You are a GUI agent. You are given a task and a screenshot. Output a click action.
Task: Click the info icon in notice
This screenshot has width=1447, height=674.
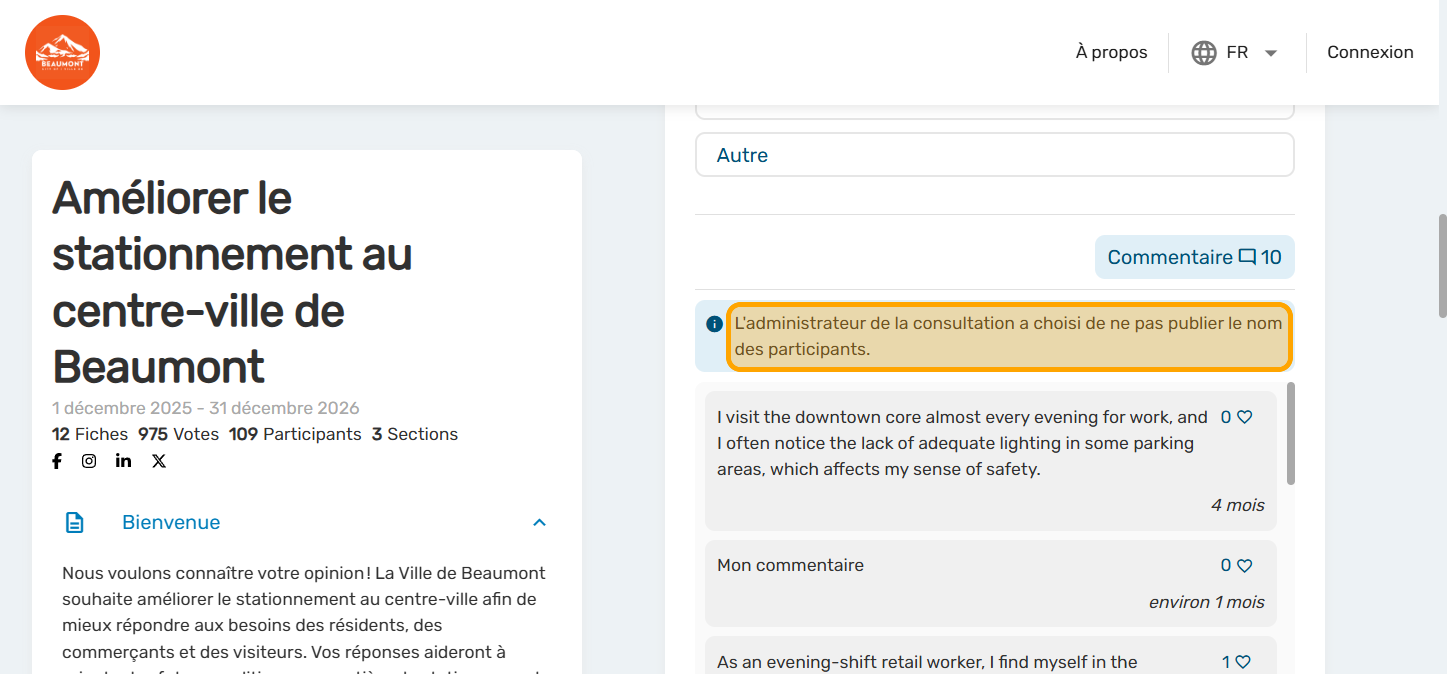pyautogui.click(x=714, y=324)
